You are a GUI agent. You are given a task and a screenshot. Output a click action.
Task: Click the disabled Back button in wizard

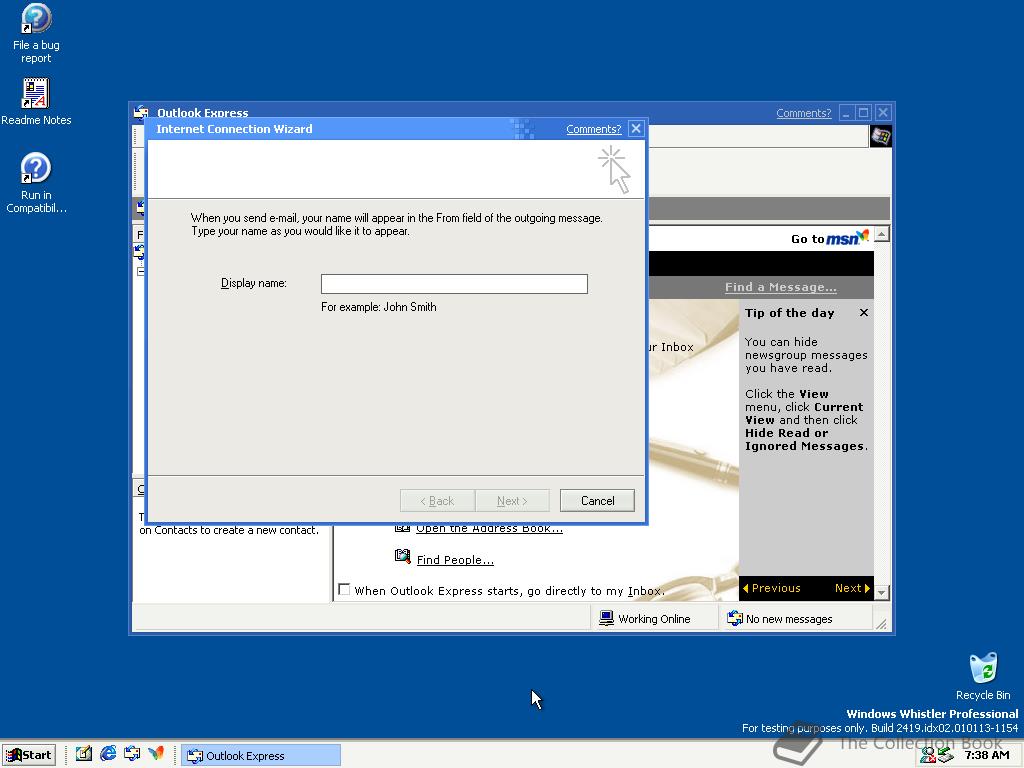coord(437,501)
